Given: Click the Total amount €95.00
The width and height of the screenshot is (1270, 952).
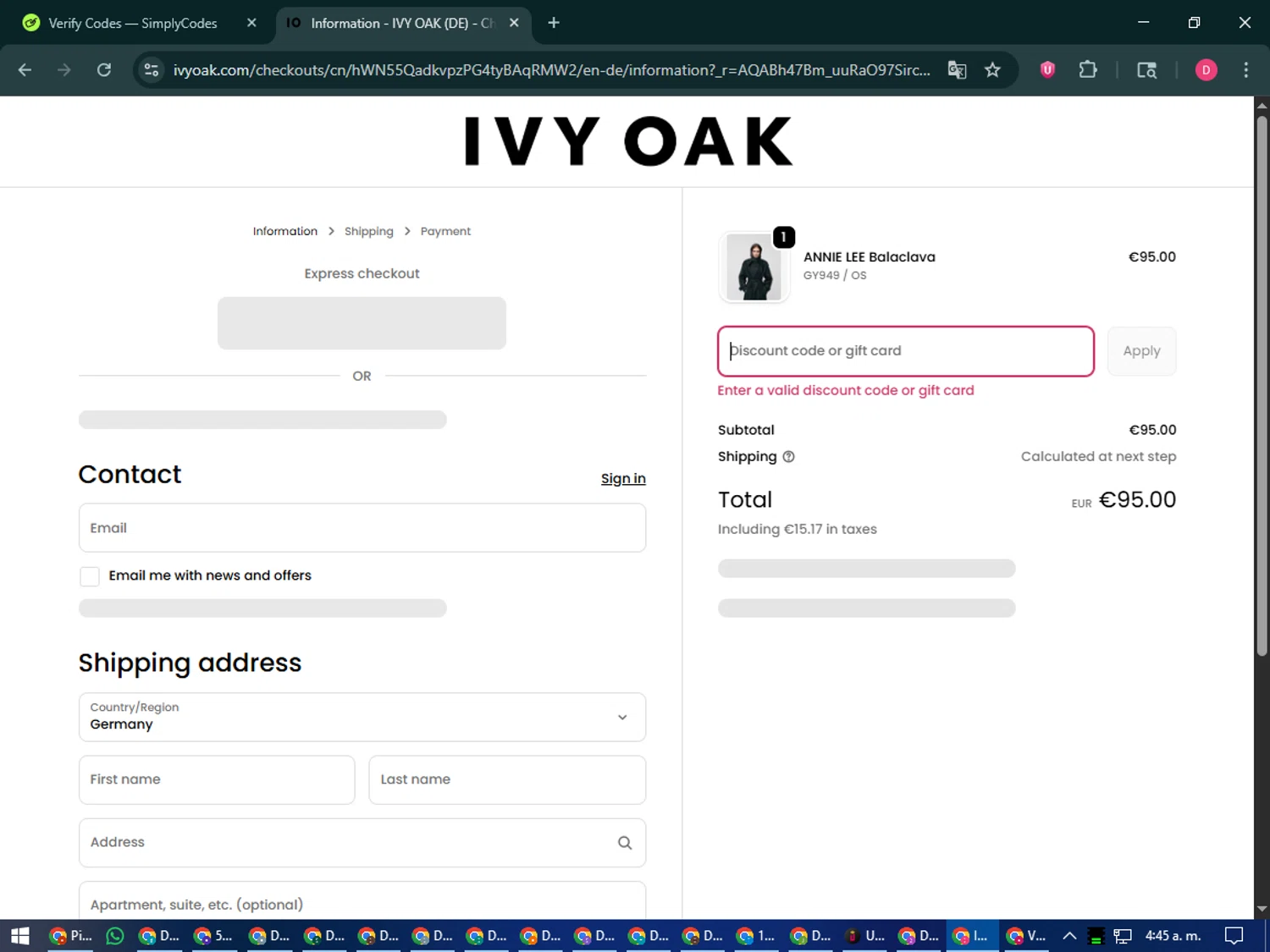Looking at the screenshot, I should (1137, 500).
